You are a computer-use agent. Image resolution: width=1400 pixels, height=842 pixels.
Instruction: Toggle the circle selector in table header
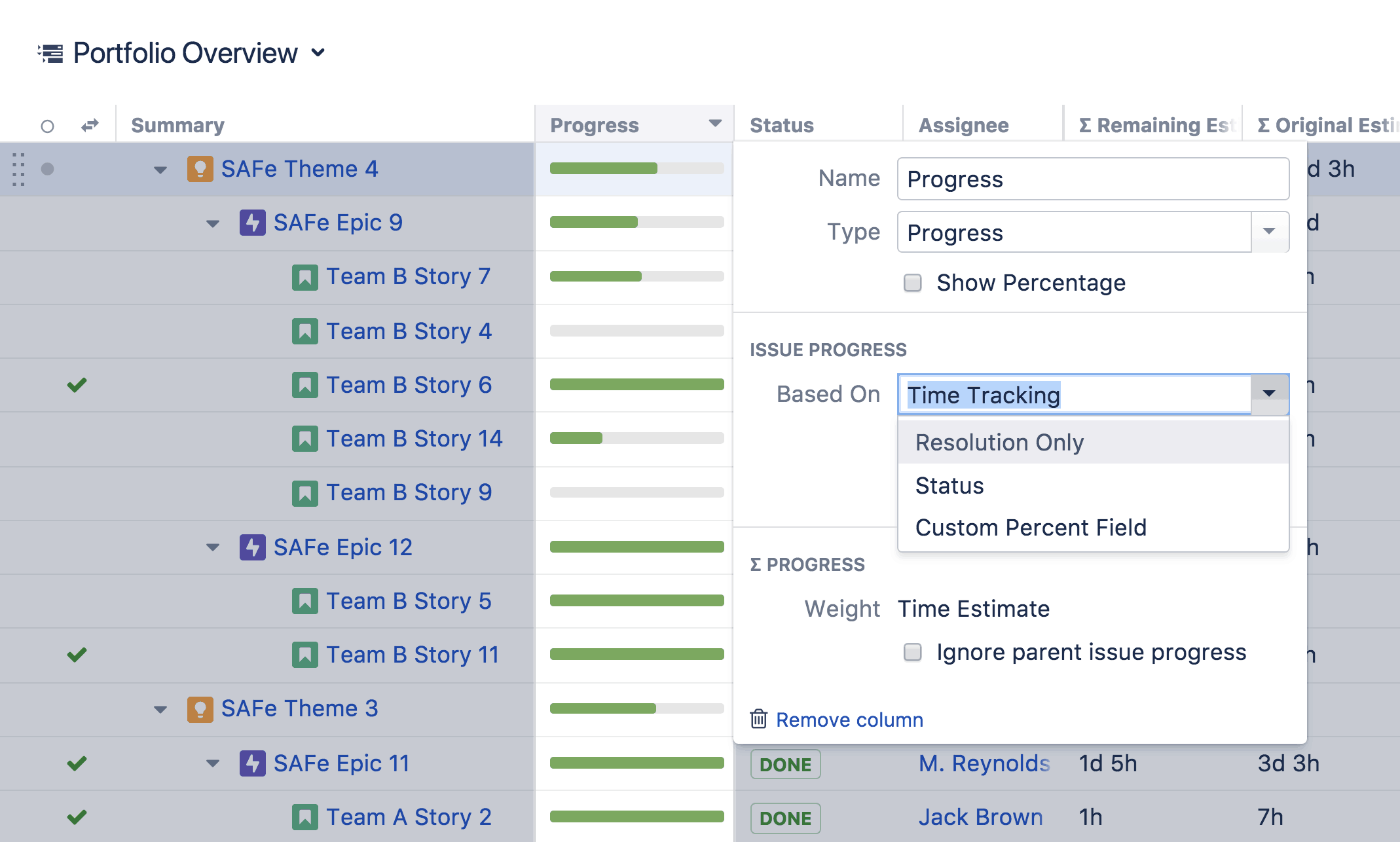pyautogui.click(x=47, y=126)
